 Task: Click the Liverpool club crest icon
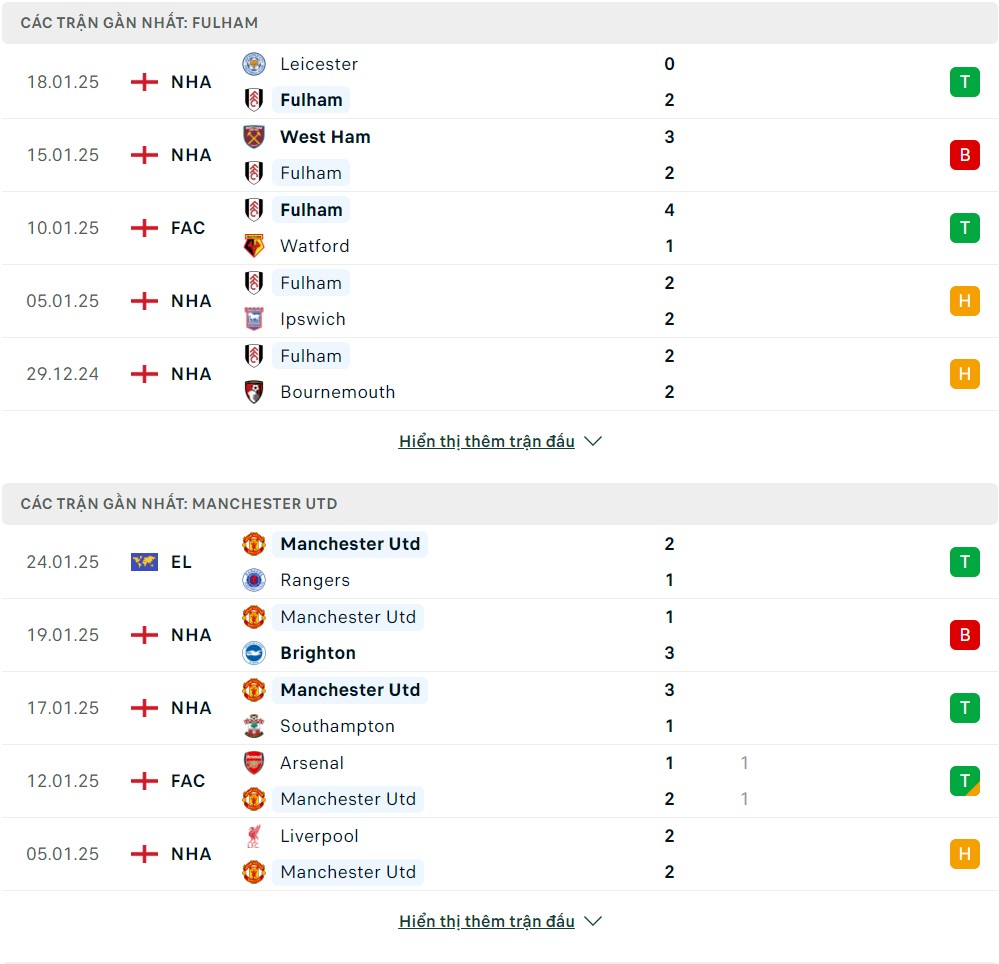[254, 836]
